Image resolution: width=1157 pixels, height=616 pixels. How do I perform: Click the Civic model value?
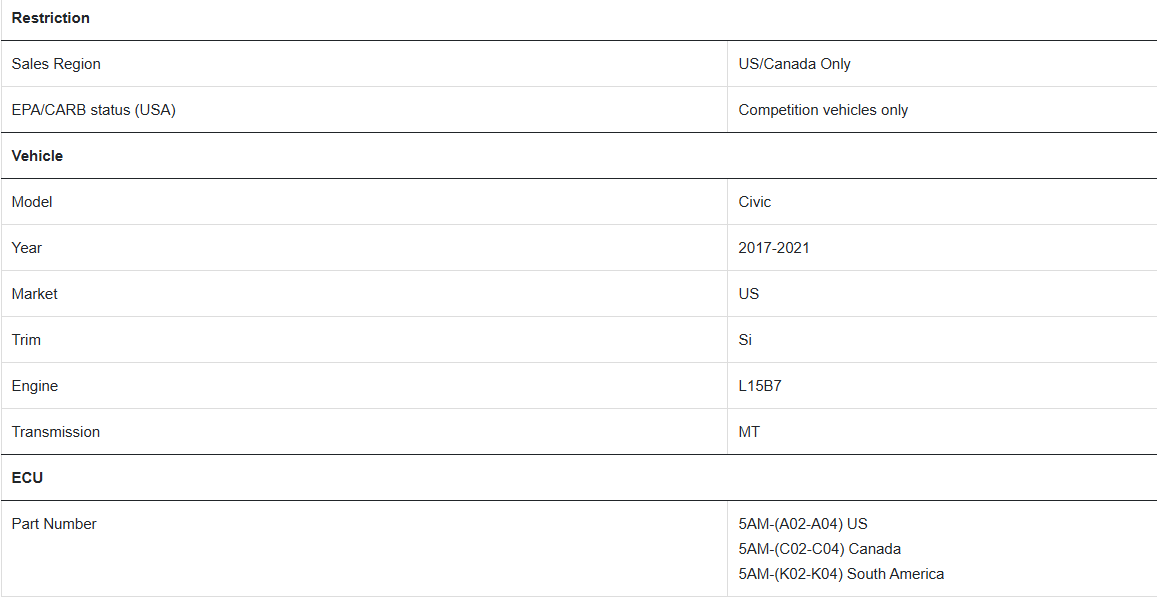[754, 202]
